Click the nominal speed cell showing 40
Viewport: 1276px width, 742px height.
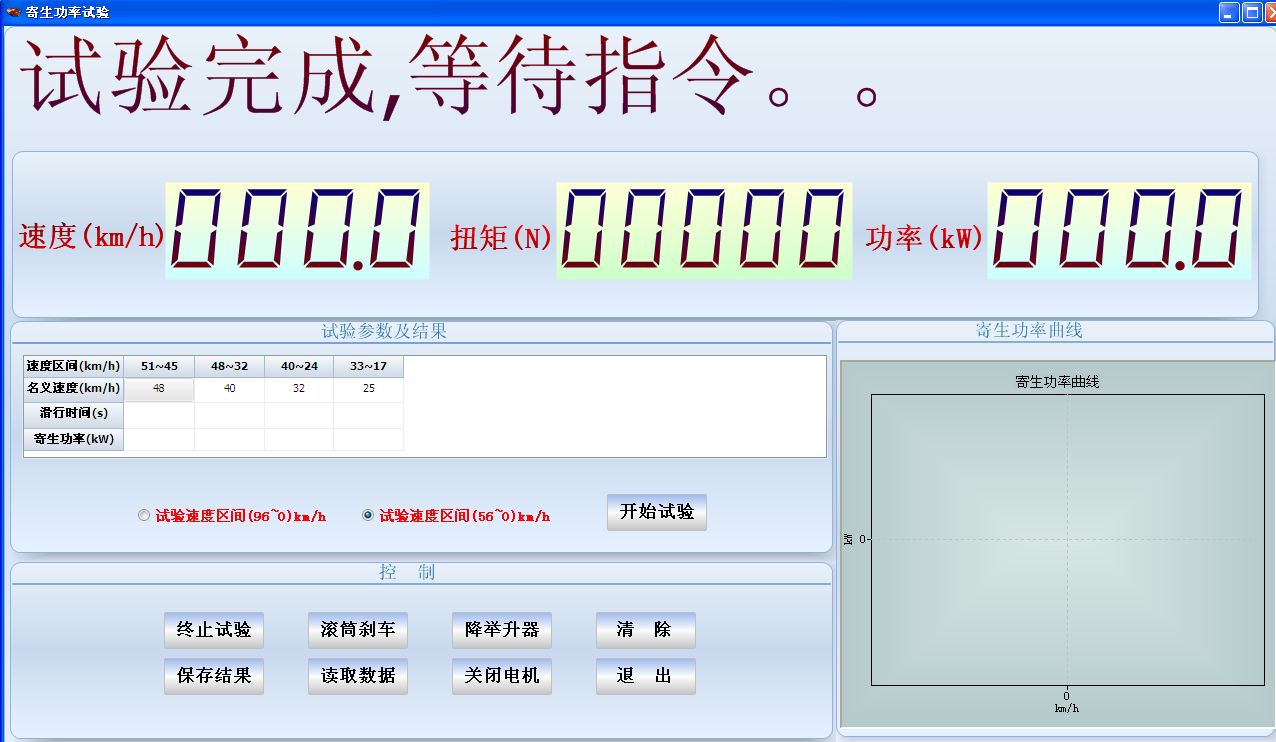click(229, 389)
